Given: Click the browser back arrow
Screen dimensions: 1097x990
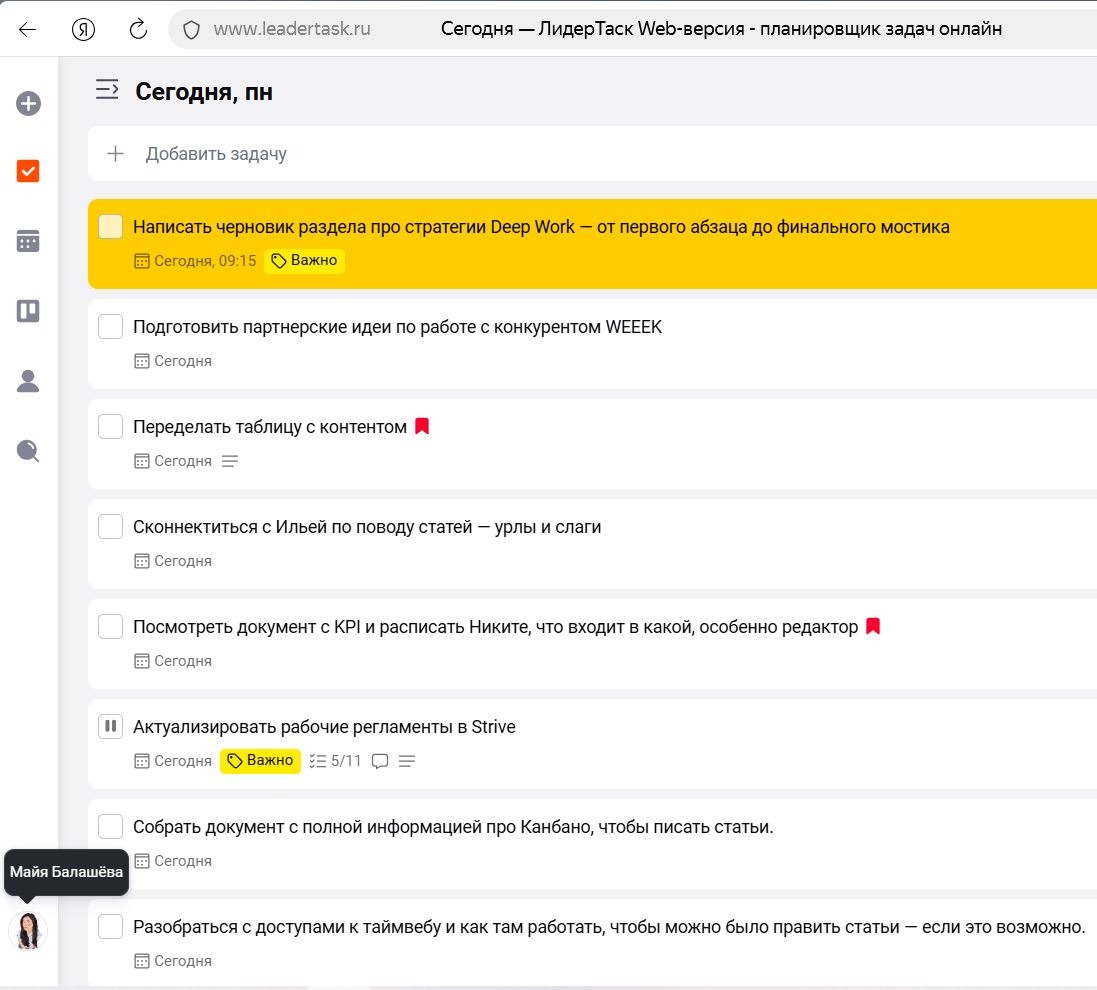Looking at the screenshot, I should pyautogui.click(x=27, y=29).
